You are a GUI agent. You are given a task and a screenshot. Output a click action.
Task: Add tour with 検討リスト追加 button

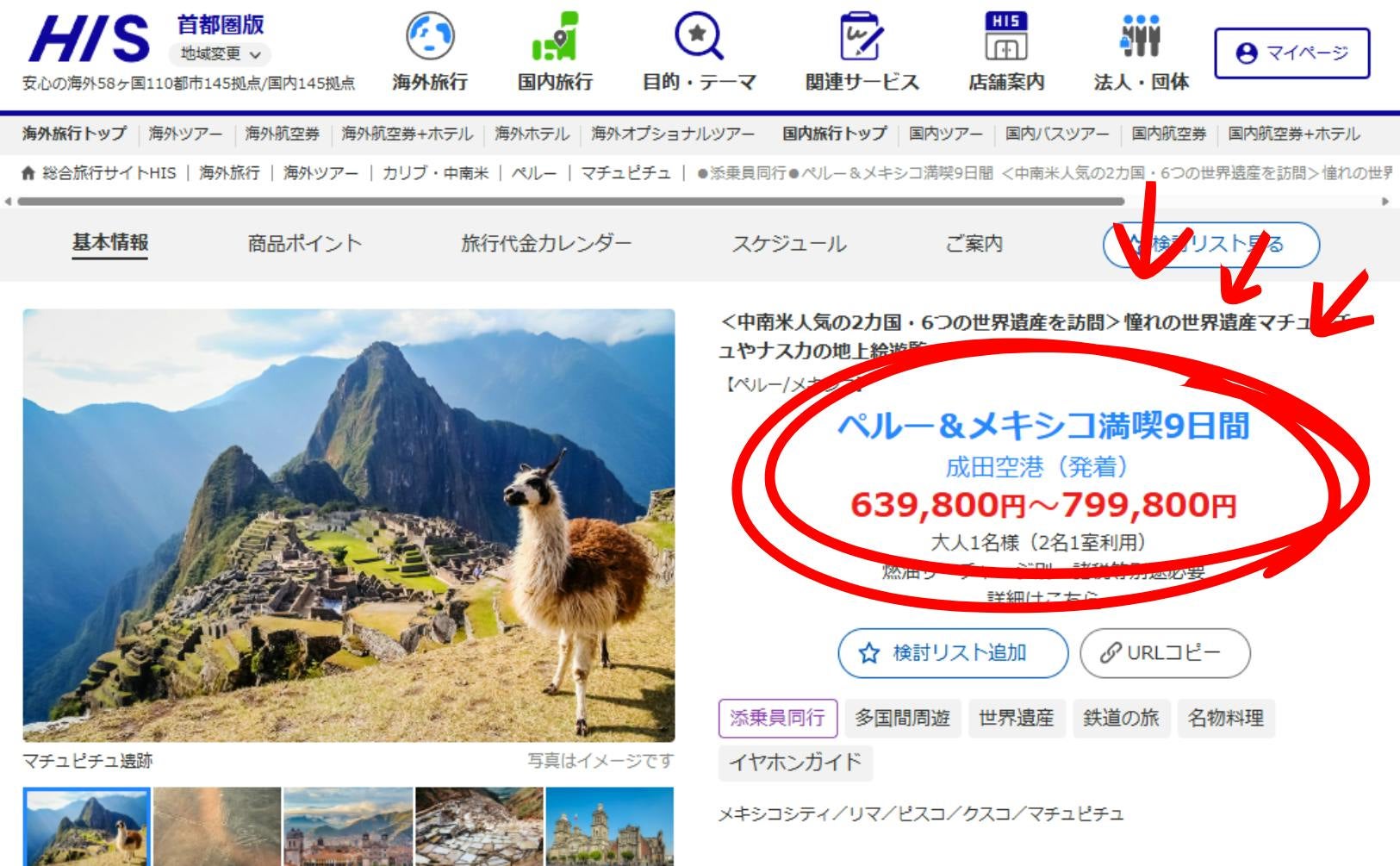click(953, 653)
